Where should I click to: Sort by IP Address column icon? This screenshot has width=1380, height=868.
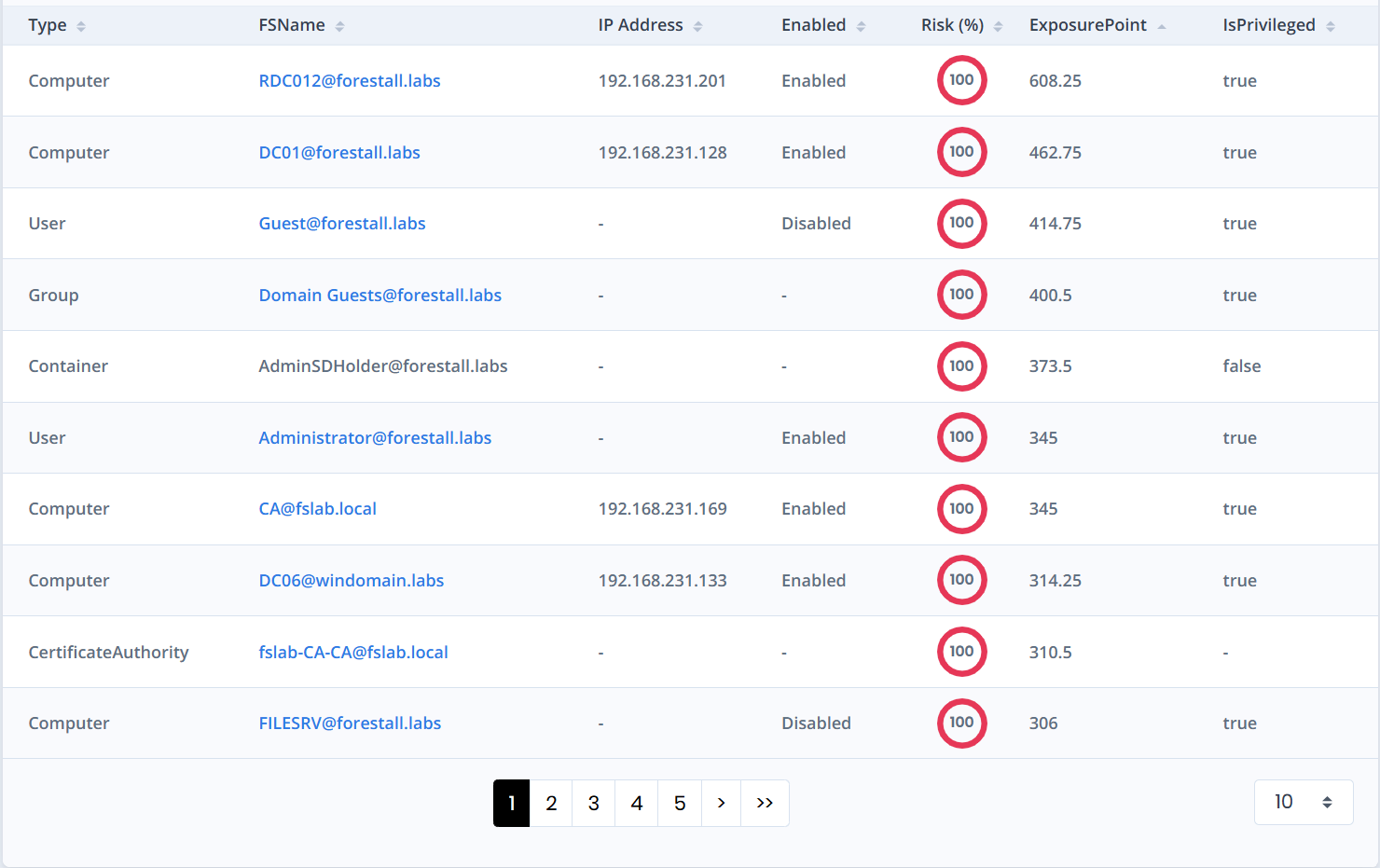pos(697,26)
